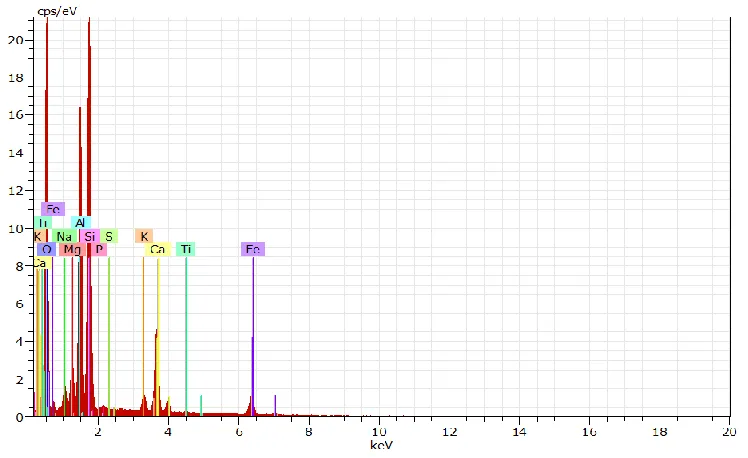Select the Na element label
Viewport: 748px width, 458px height.
64,236
